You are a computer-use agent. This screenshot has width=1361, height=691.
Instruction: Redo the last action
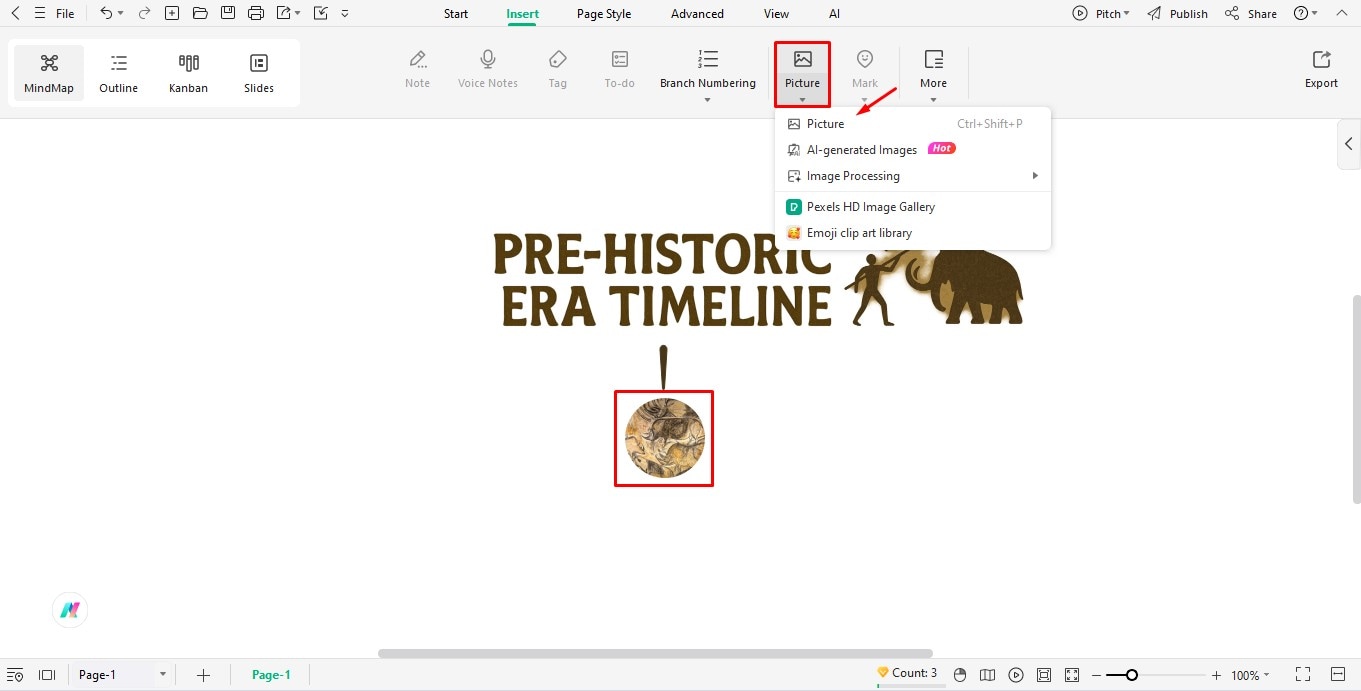pyautogui.click(x=144, y=14)
